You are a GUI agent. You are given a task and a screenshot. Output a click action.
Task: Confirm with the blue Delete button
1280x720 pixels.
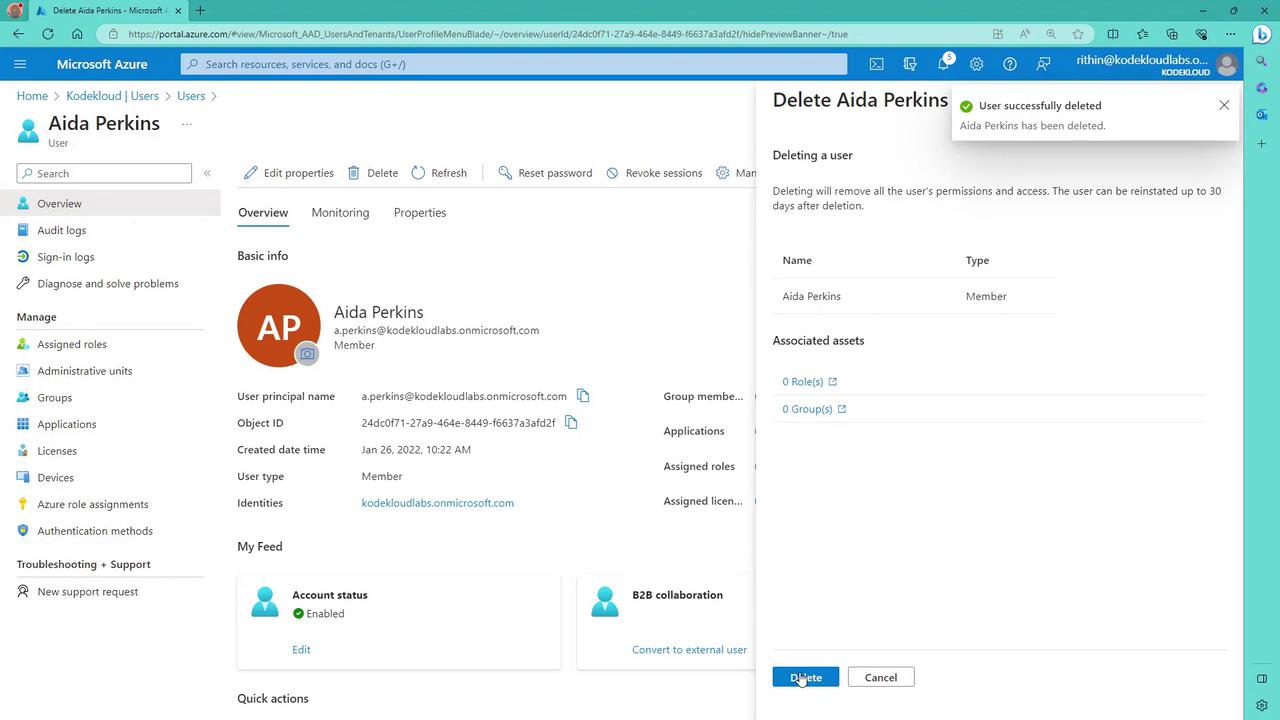click(805, 677)
